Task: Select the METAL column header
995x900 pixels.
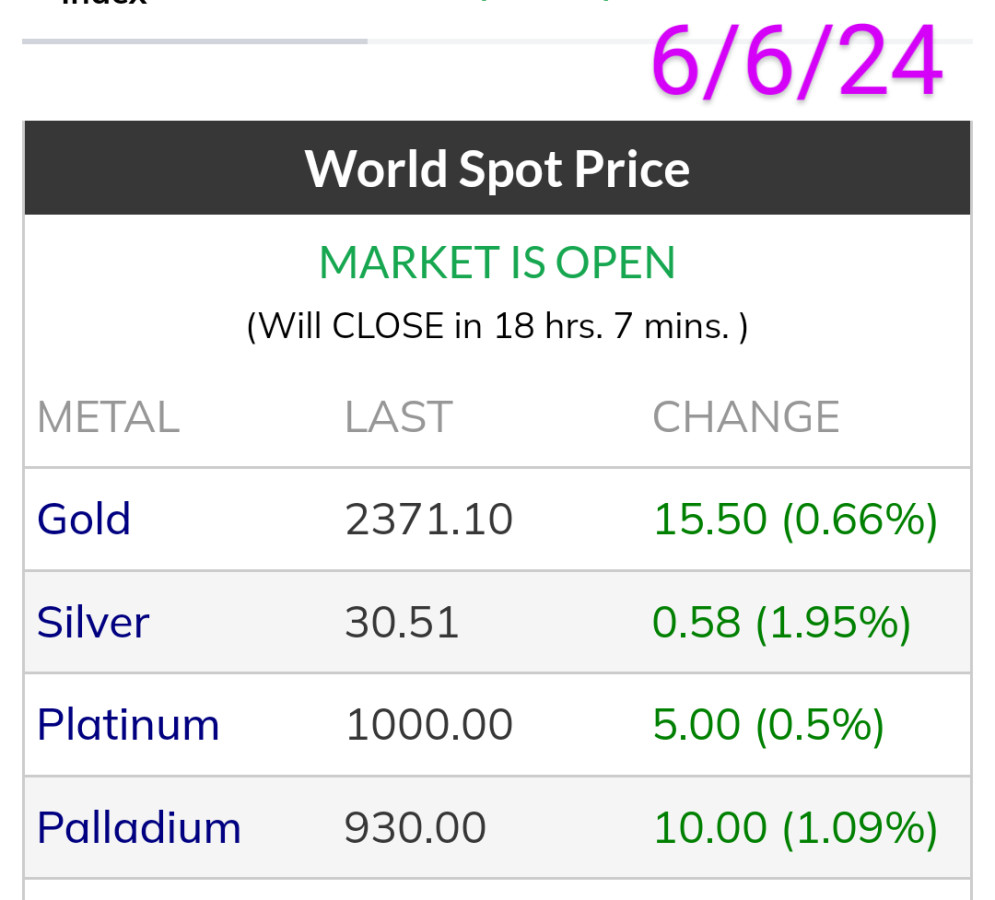Action: (x=108, y=417)
